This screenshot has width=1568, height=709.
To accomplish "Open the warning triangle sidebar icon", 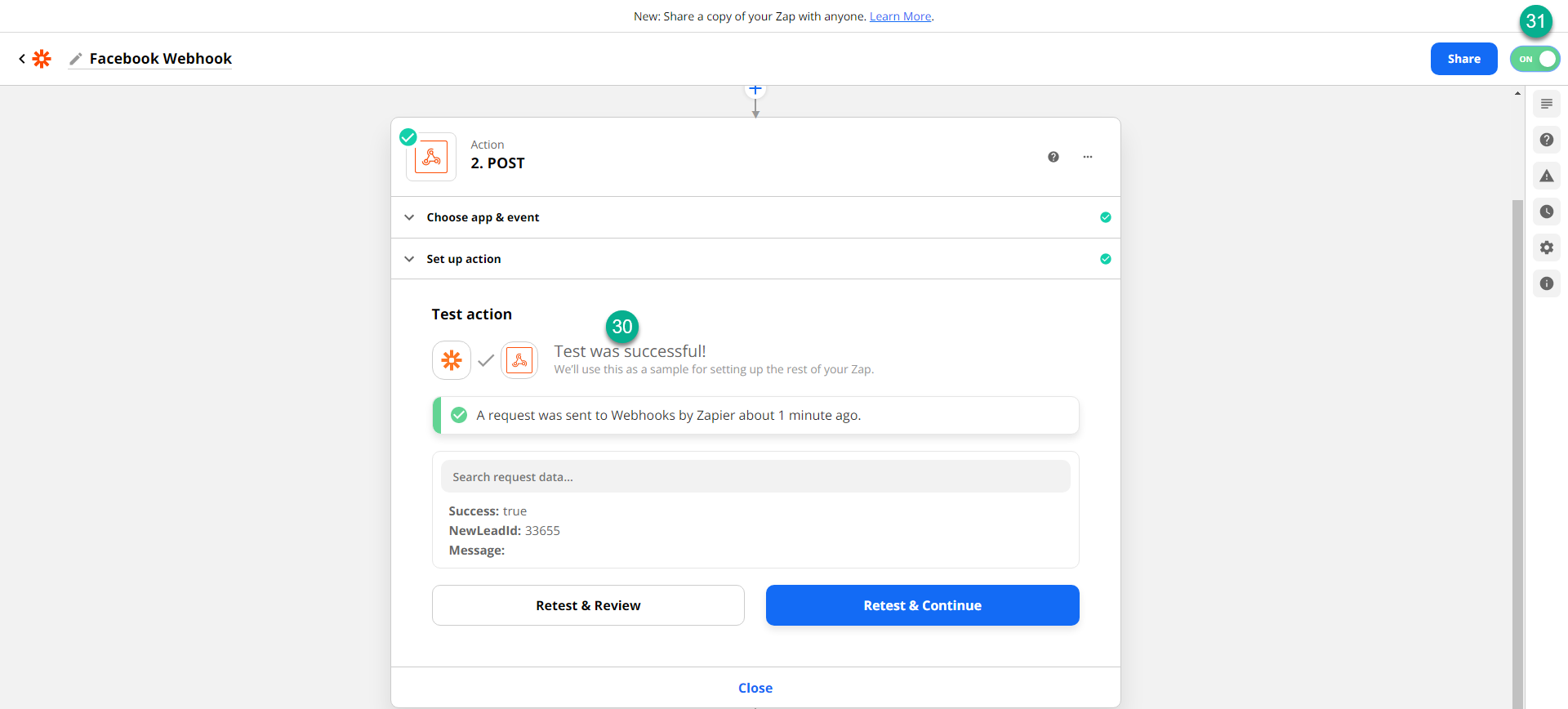I will 1547,176.
